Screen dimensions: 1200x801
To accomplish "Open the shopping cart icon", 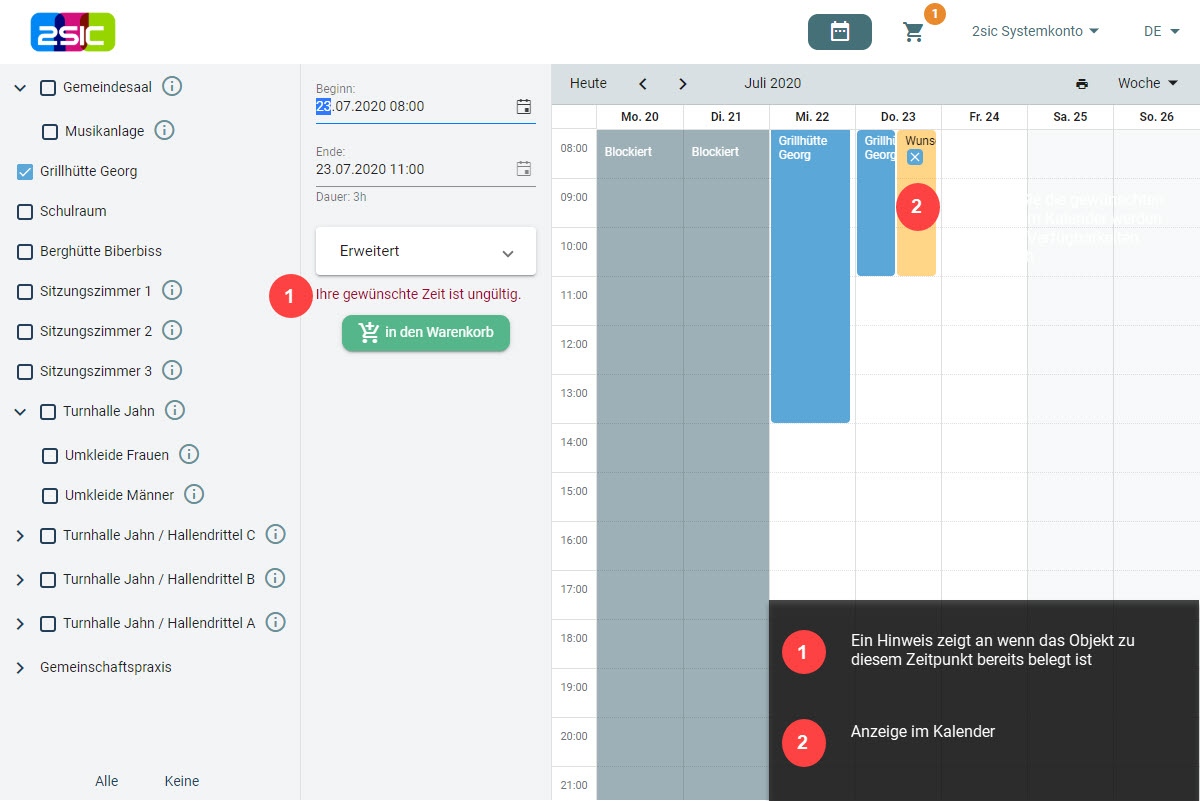I will click(914, 32).
